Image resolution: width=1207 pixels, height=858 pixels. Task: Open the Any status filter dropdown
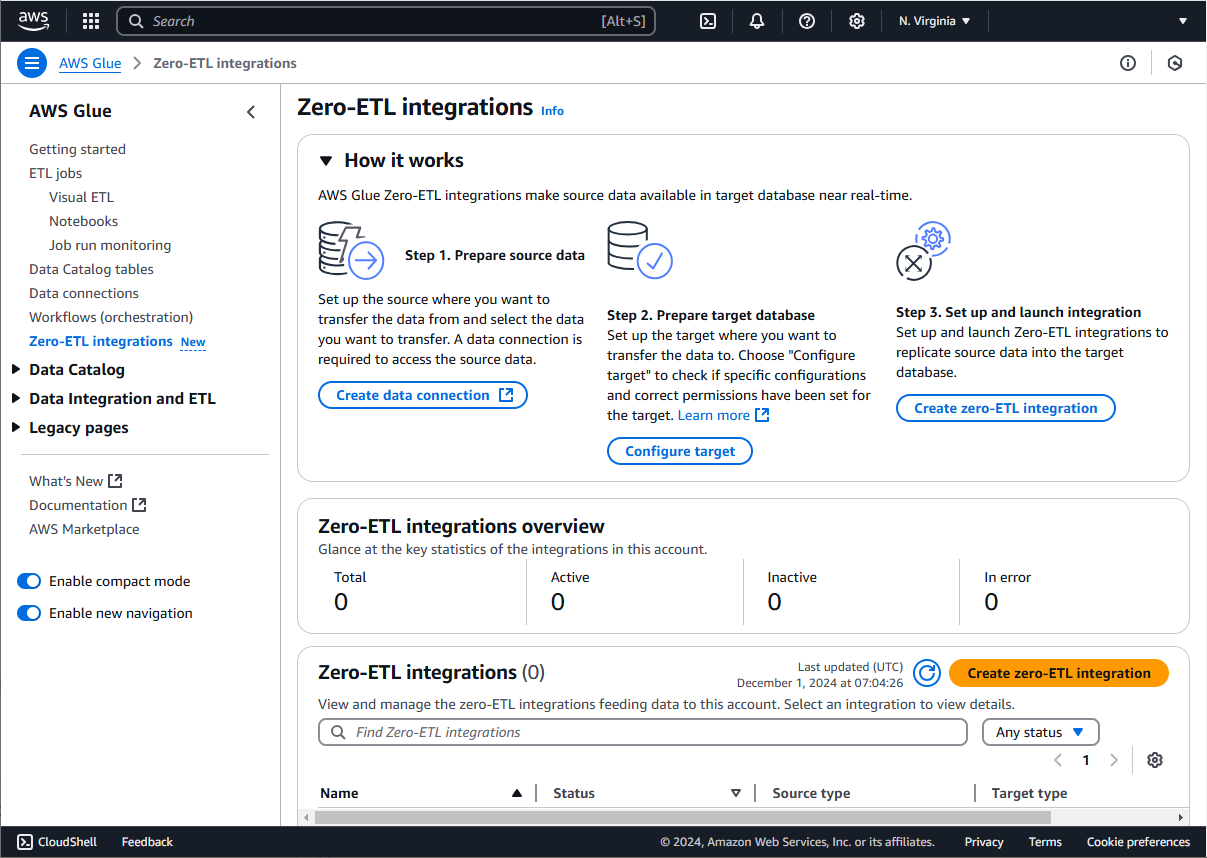coord(1040,732)
